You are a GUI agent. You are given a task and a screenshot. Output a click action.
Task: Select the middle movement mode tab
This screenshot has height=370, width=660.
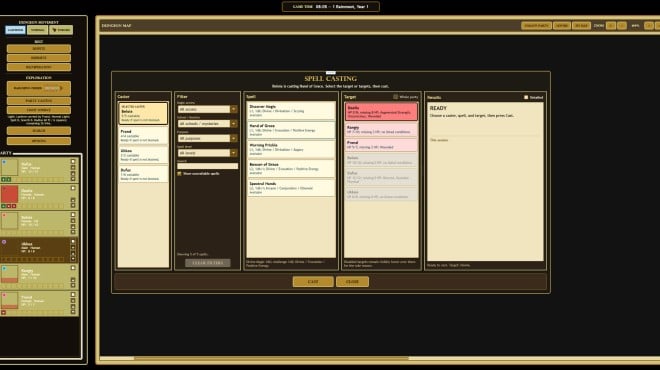point(37,30)
